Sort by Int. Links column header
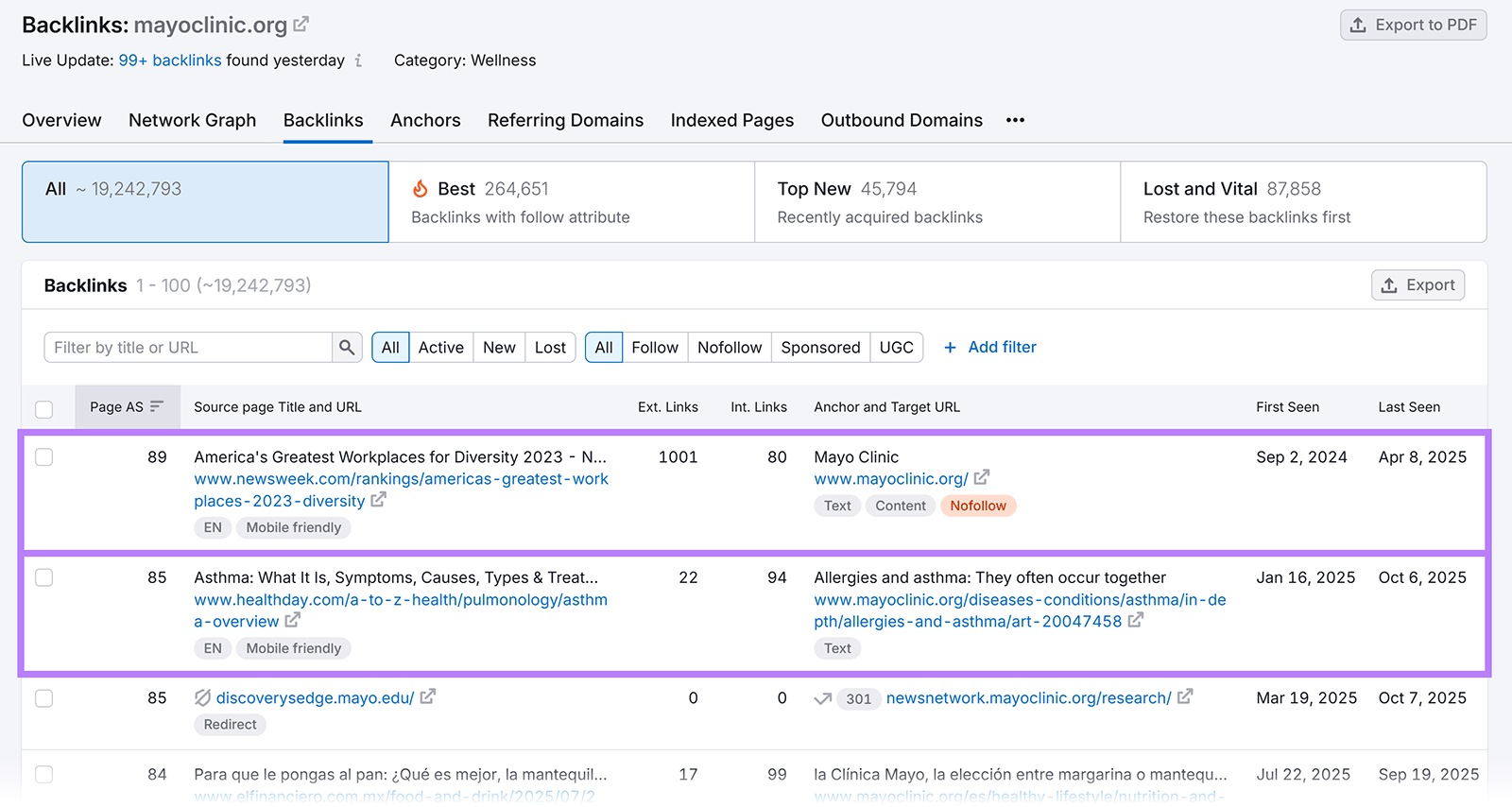 click(x=758, y=407)
